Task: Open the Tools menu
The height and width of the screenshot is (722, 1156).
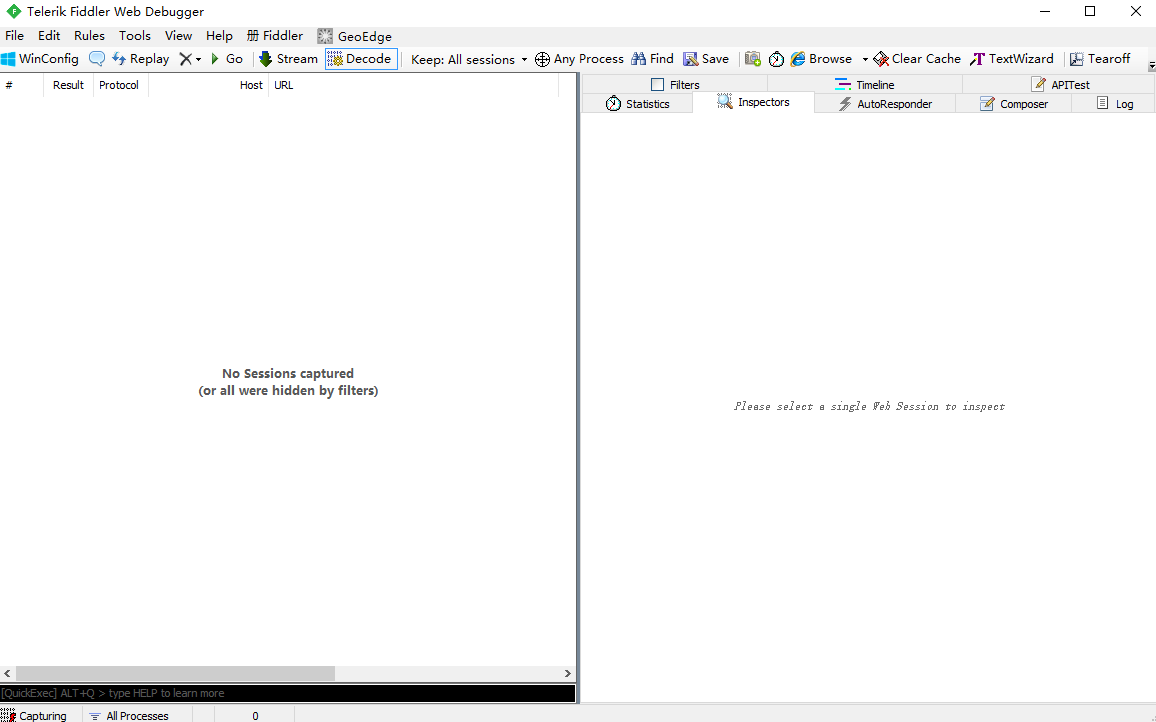Action: tap(135, 35)
